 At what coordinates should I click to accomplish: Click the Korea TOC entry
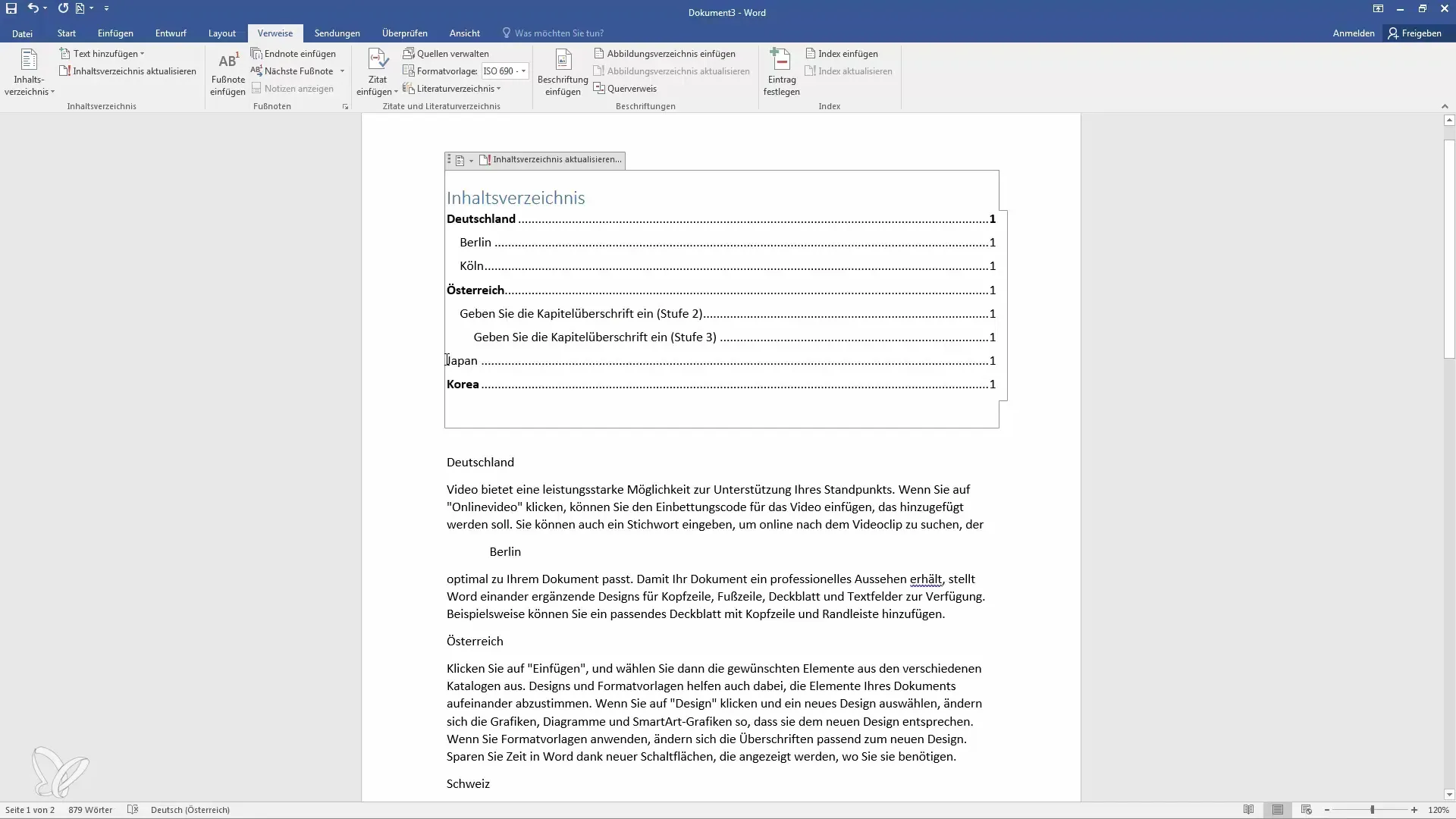(x=720, y=384)
